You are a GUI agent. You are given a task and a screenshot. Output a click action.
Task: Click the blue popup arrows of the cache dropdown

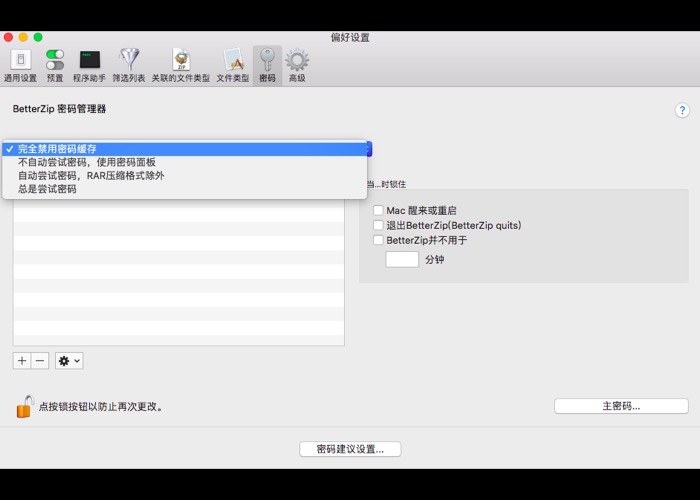[x=368, y=149]
